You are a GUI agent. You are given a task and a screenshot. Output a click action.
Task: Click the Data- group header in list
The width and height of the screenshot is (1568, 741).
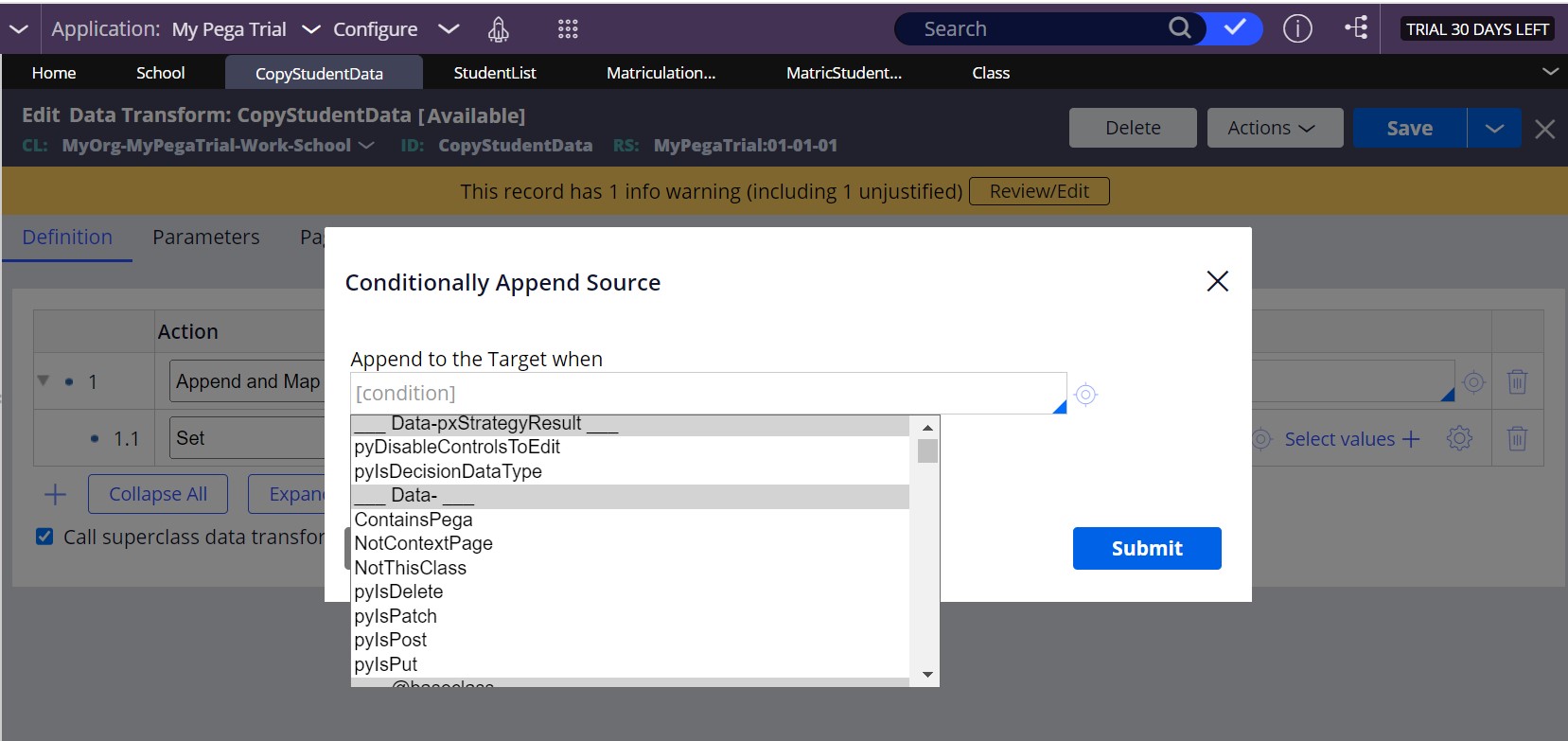[629, 496]
